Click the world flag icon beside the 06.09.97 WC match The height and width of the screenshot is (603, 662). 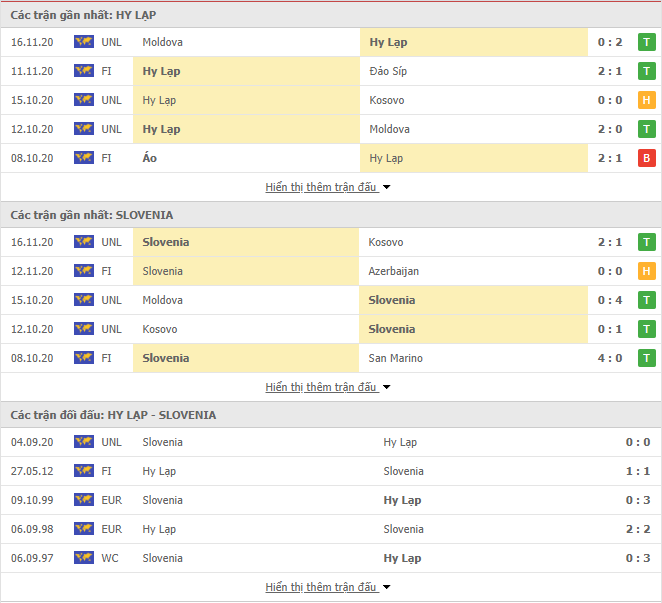[x=84, y=558]
